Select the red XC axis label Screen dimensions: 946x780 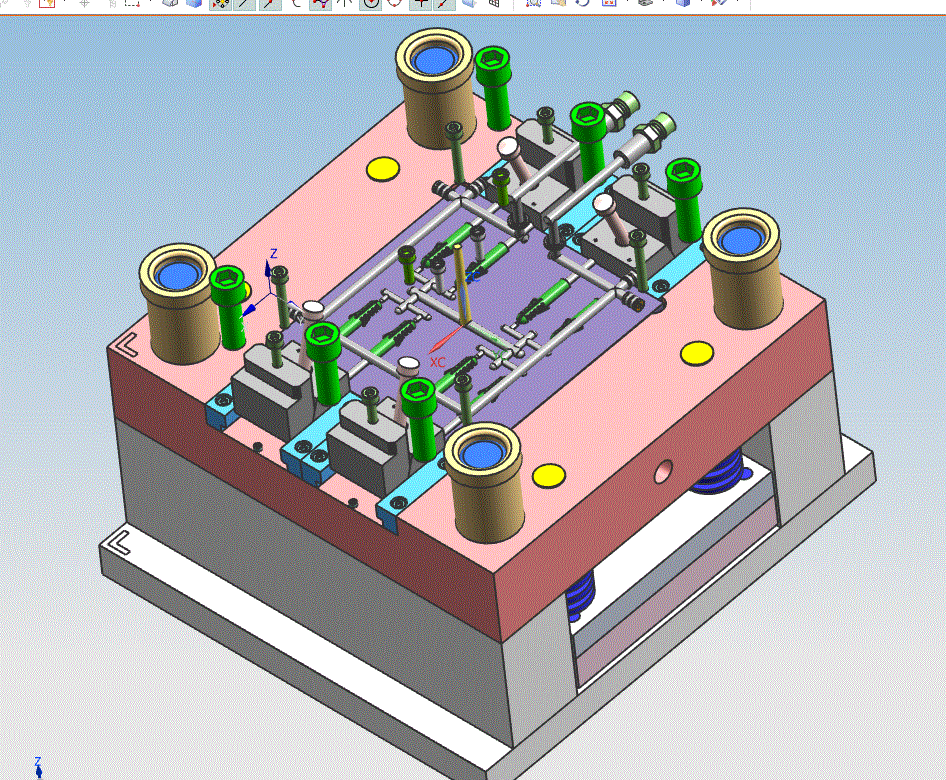coord(438,362)
